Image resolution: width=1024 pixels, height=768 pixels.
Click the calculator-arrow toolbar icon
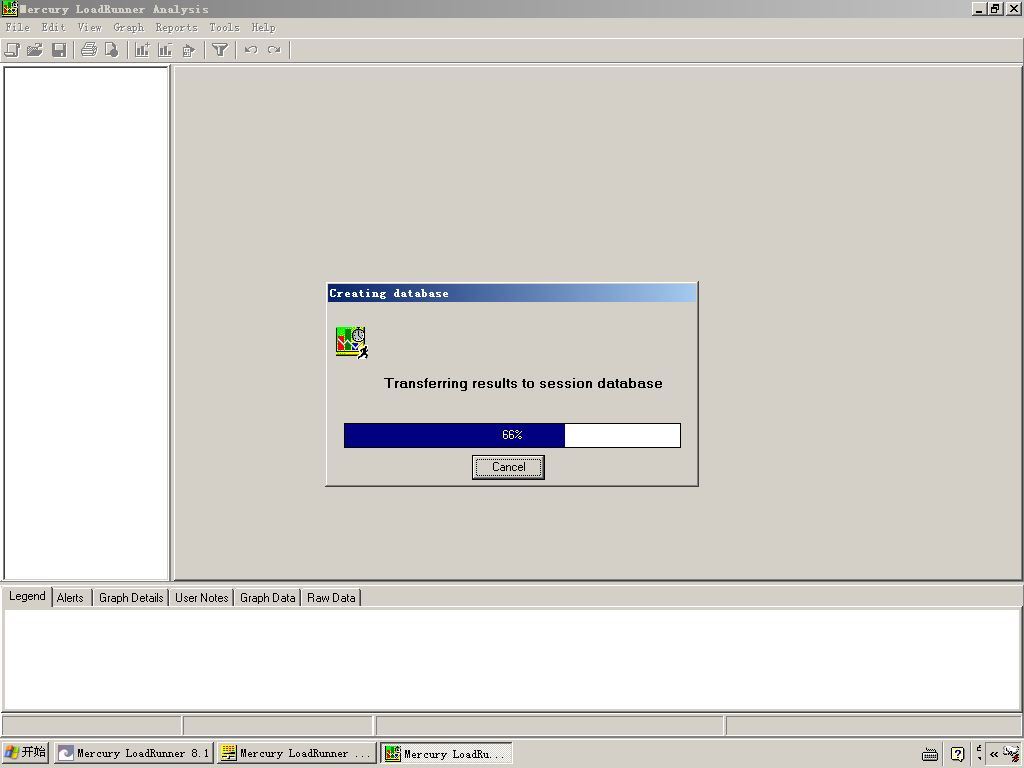[x=189, y=50]
